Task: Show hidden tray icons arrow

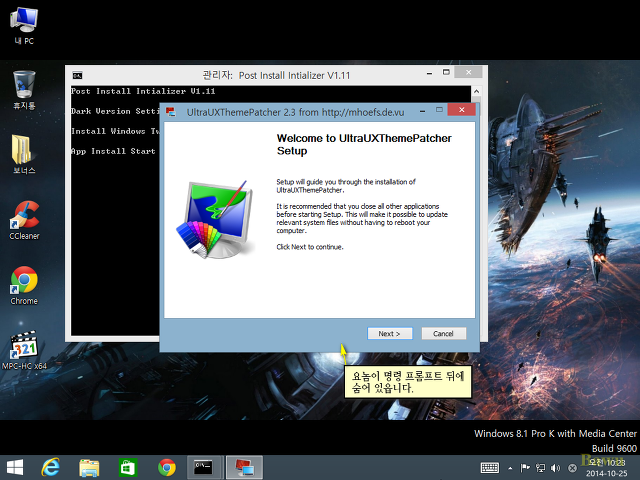Action: tap(510, 468)
